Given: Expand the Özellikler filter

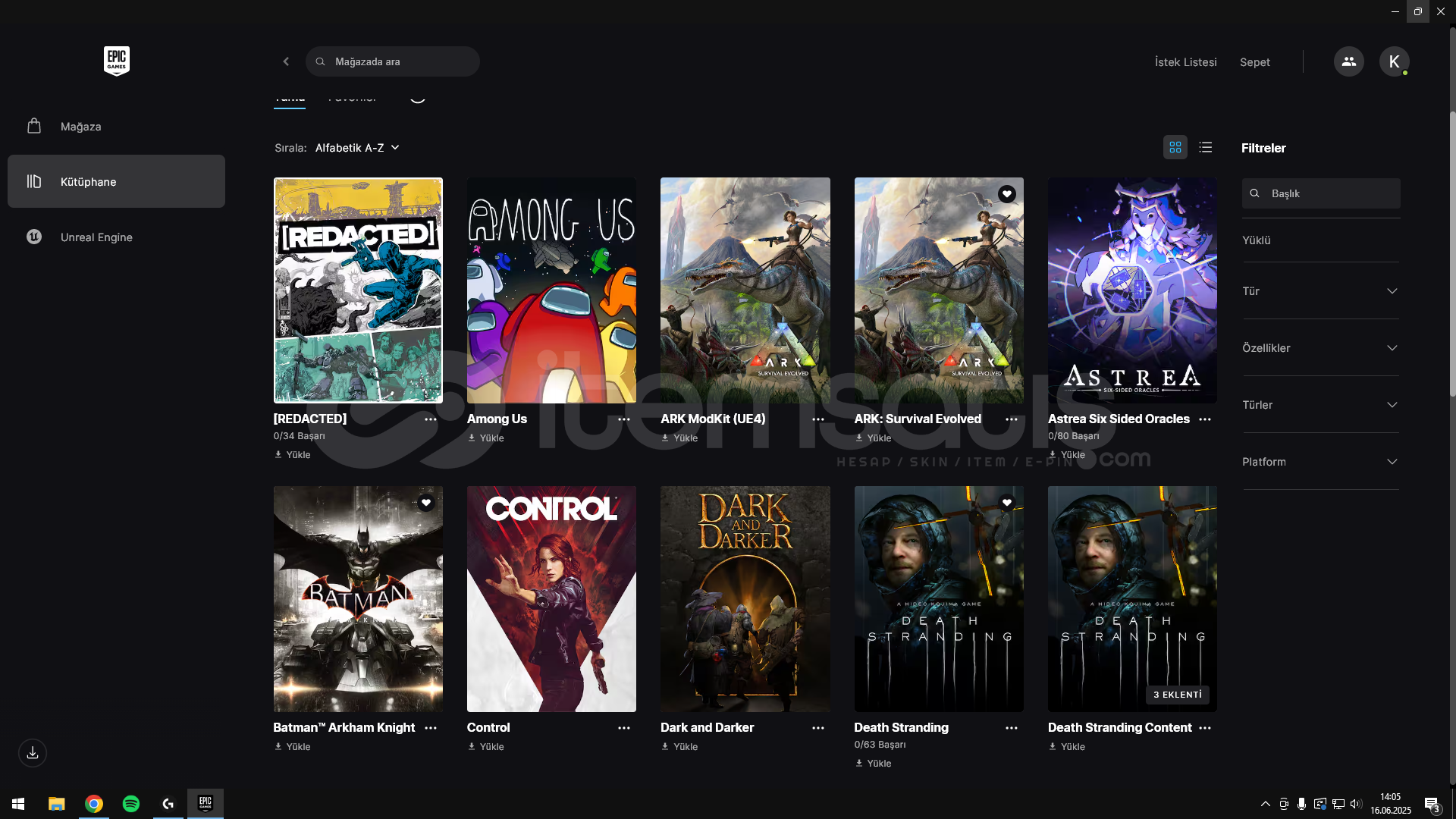Looking at the screenshot, I should pyautogui.click(x=1320, y=348).
